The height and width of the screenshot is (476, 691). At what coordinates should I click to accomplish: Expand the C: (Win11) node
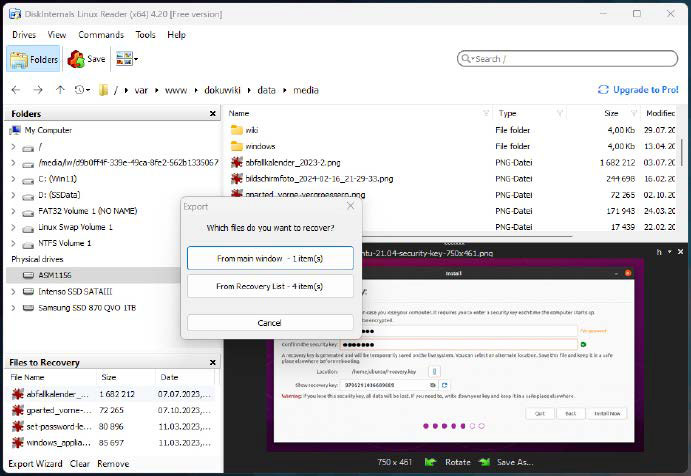[x=13, y=178]
